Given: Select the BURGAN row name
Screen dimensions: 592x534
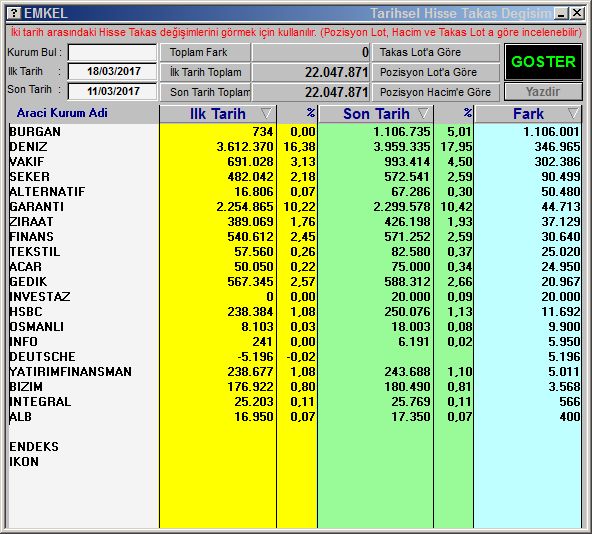Looking at the screenshot, I should (x=35, y=131).
